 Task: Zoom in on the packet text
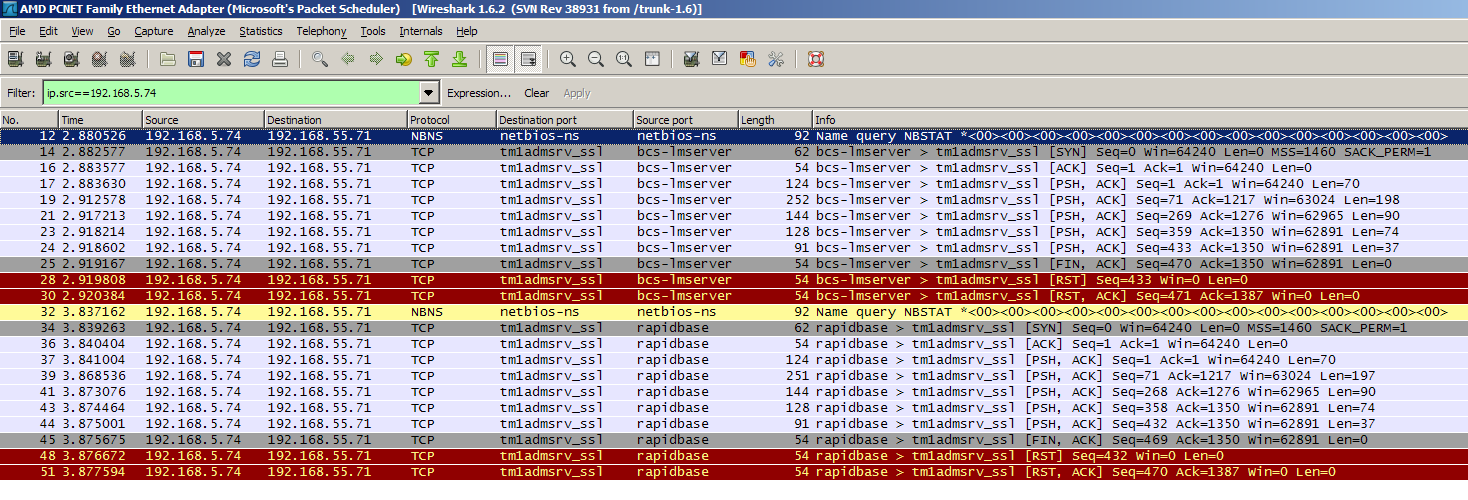pyautogui.click(x=568, y=59)
